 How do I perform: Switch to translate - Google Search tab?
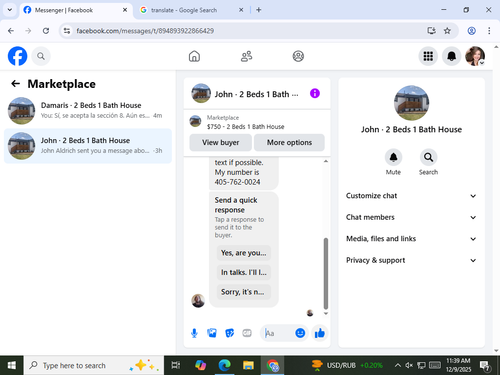coord(192,10)
